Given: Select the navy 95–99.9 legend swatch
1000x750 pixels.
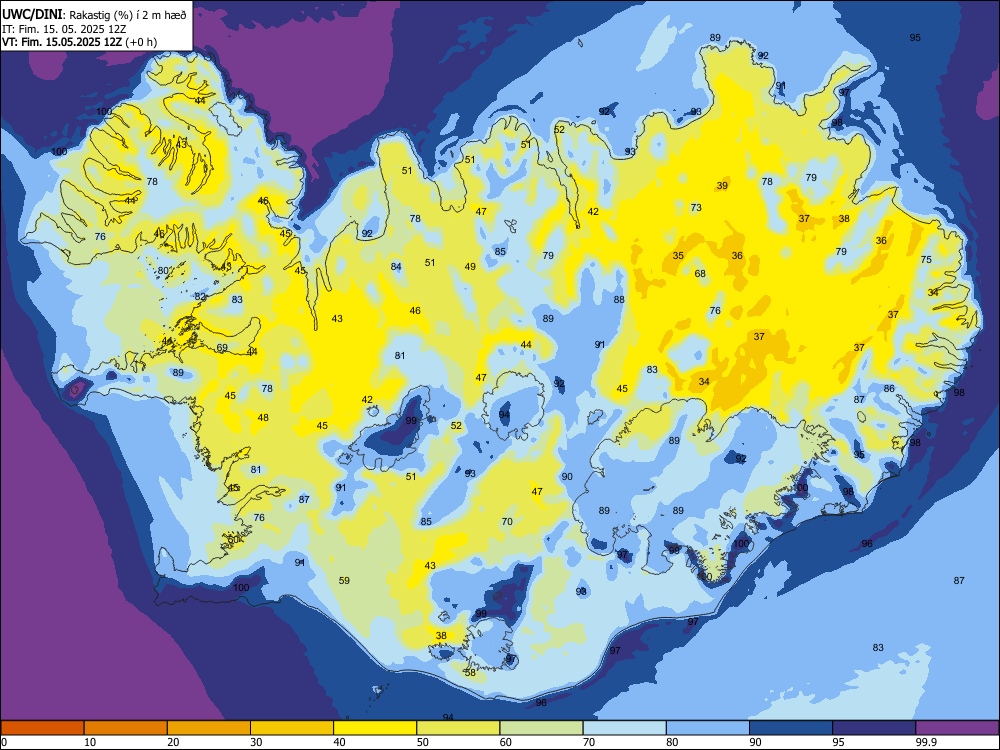Looking at the screenshot, I should click(x=874, y=728).
